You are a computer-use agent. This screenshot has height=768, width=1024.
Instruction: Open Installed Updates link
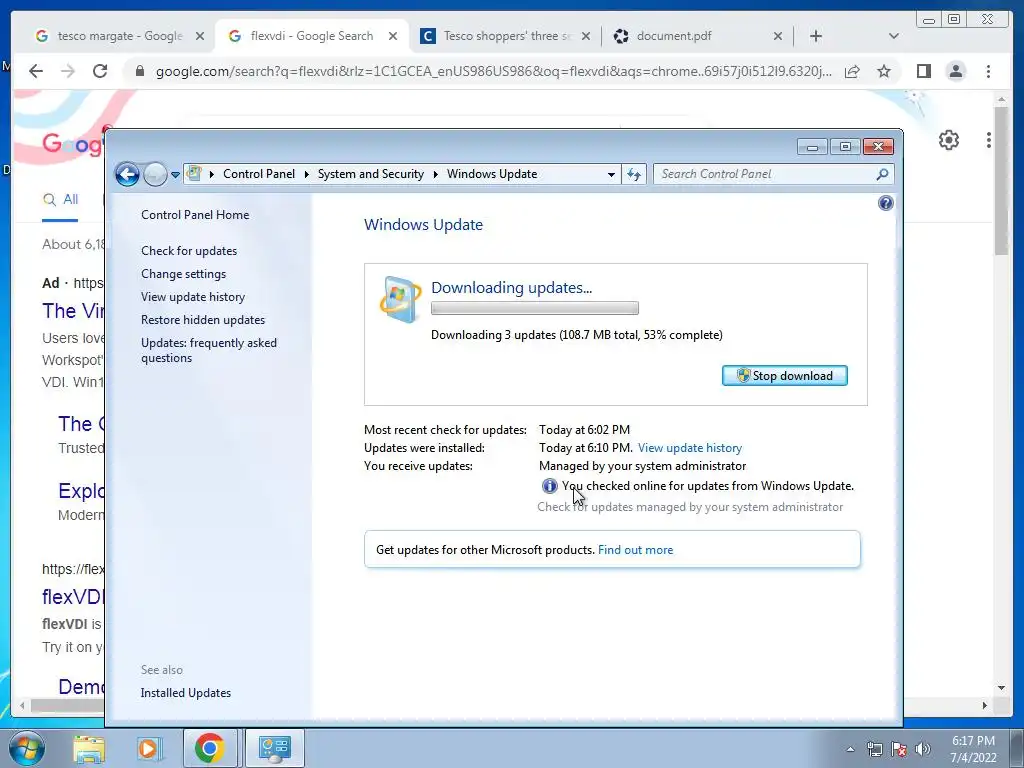(x=185, y=693)
